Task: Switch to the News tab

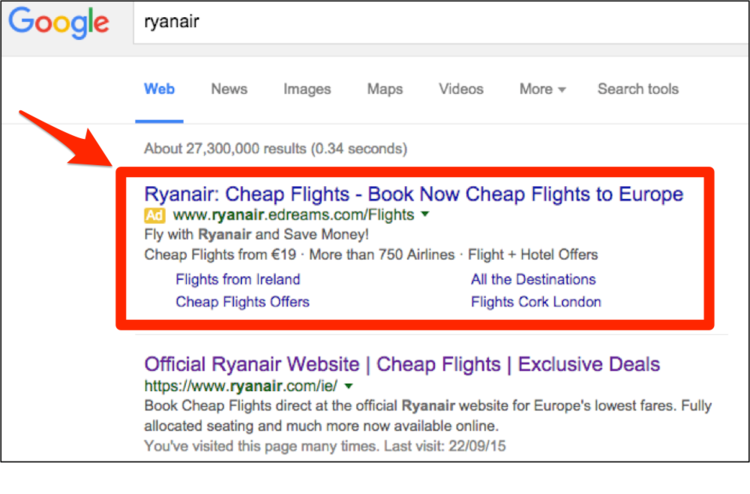Action: (229, 89)
